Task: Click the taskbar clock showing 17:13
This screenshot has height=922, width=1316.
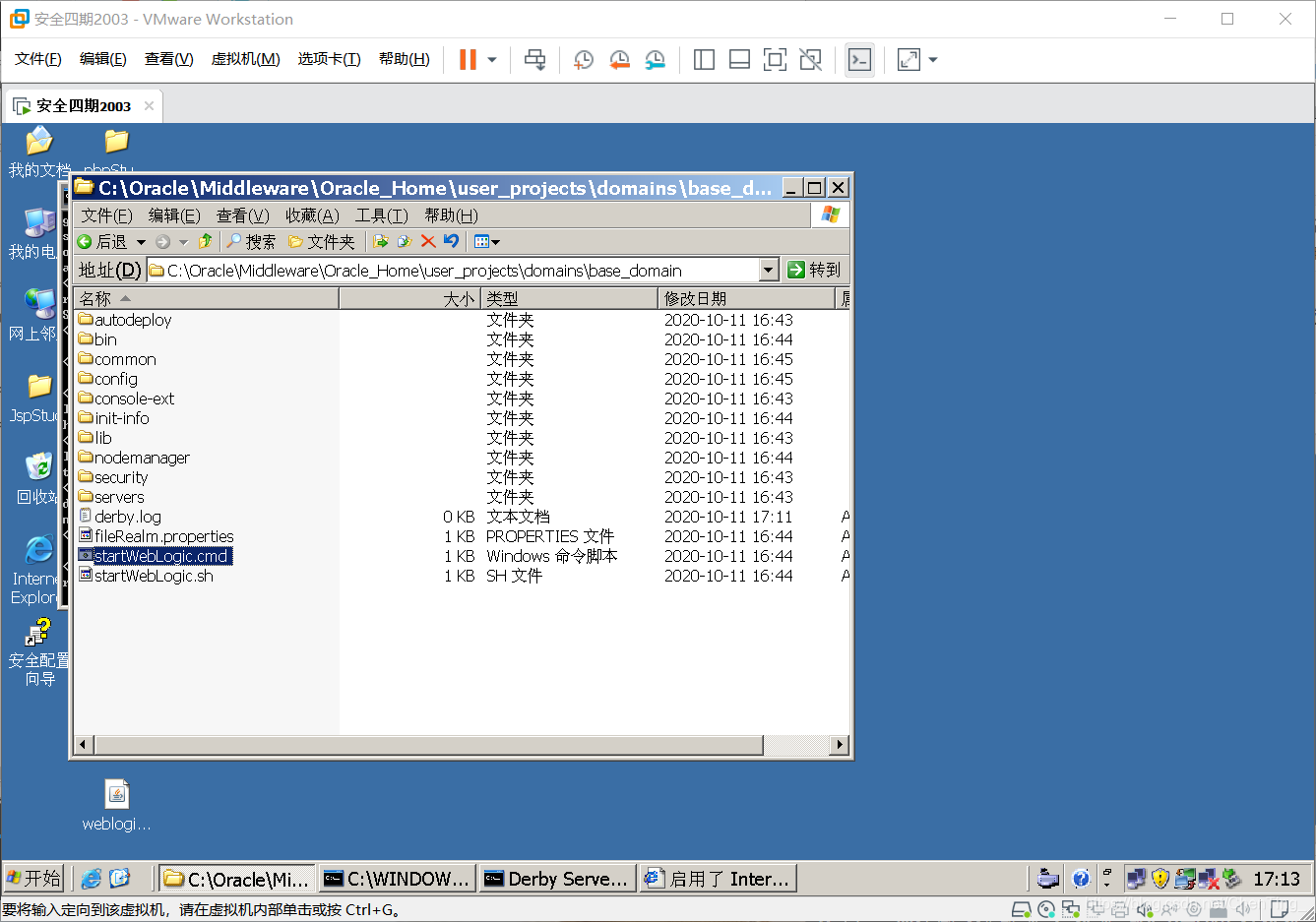Action: click(x=1277, y=879)
